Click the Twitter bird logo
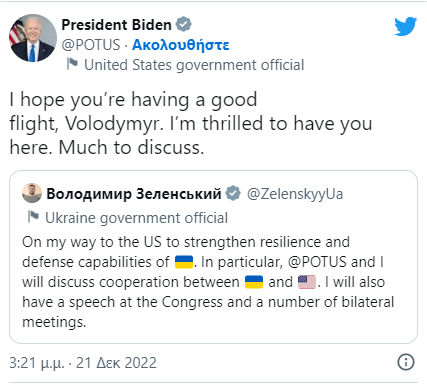The width and height of the screenshot is (427, 384). (x=405, y=26)
